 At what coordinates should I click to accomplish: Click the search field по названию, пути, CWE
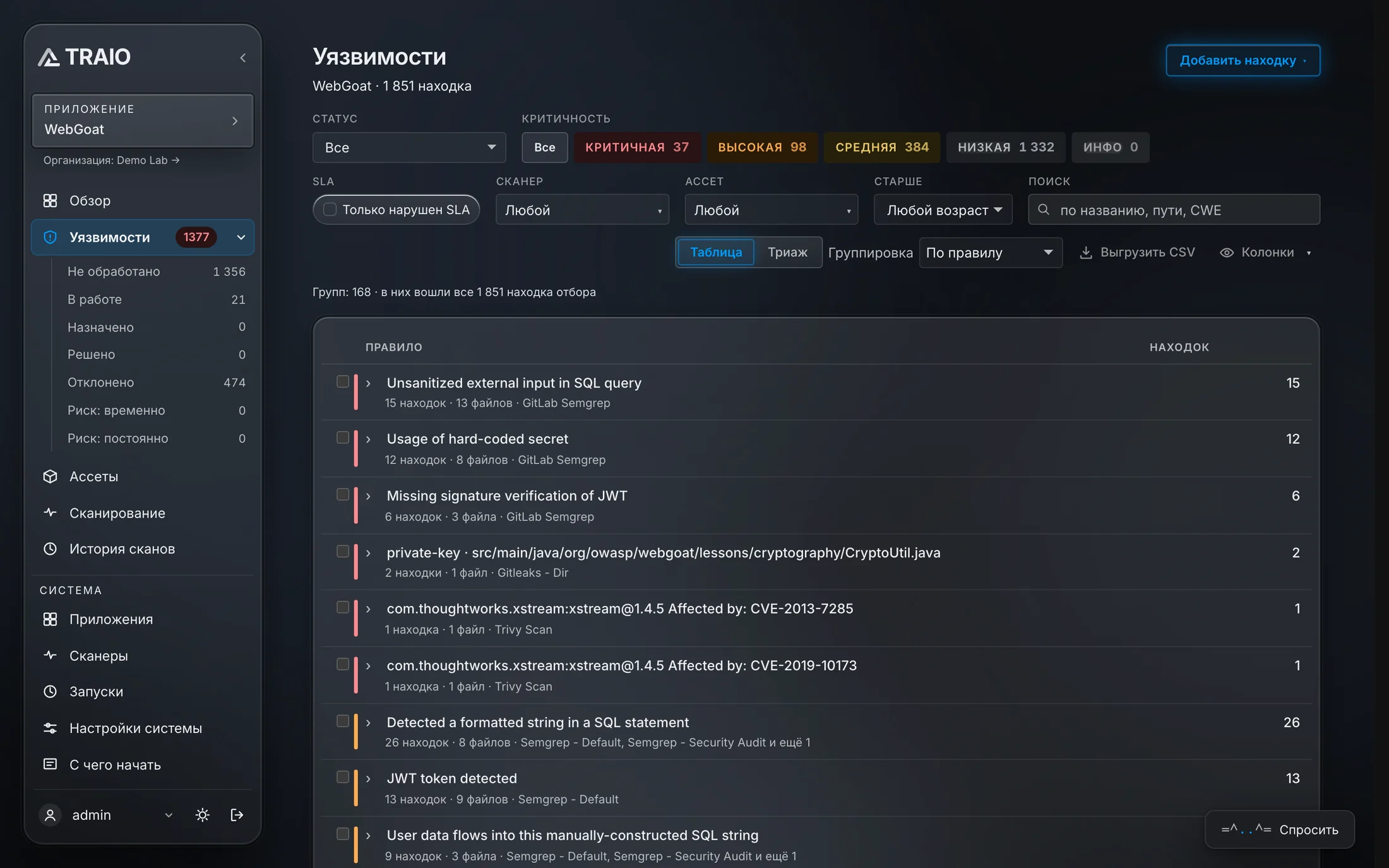[x=1174, y=210]
